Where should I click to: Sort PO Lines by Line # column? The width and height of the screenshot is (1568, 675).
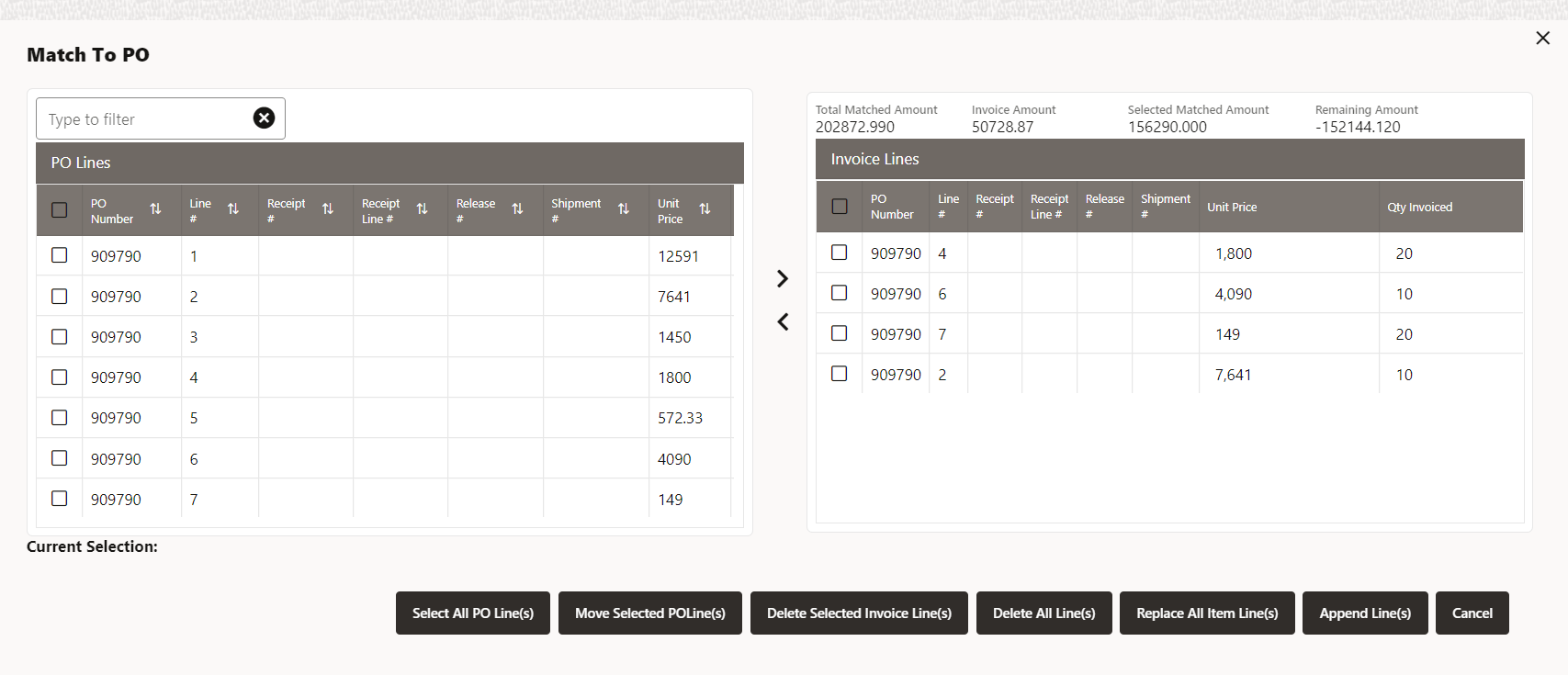pyautogui.click(x=233, y=209)
